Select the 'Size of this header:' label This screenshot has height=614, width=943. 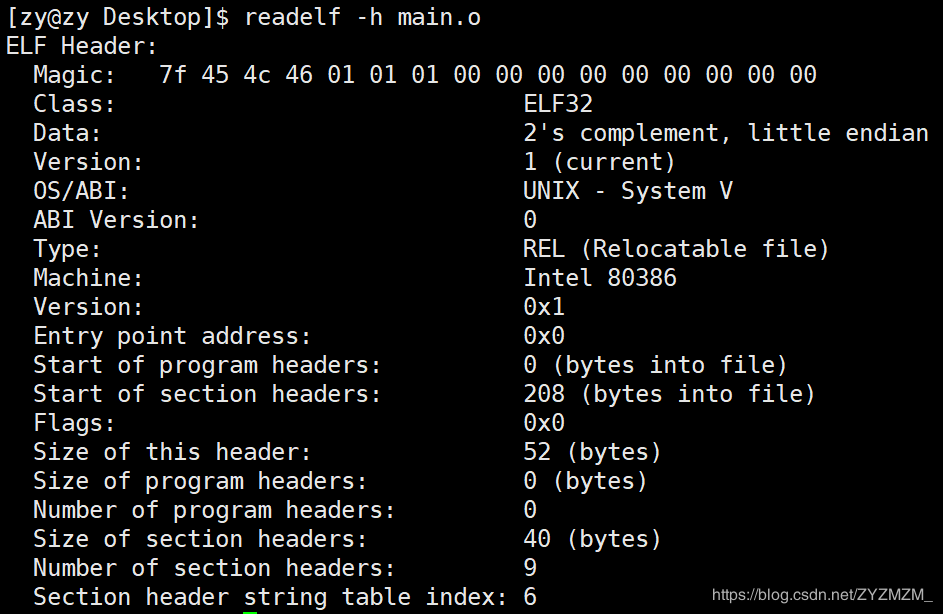(x=172, y=452)
